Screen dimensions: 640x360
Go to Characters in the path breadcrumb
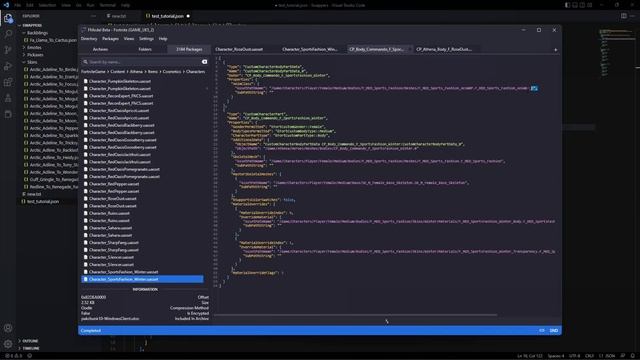(196, 72)
